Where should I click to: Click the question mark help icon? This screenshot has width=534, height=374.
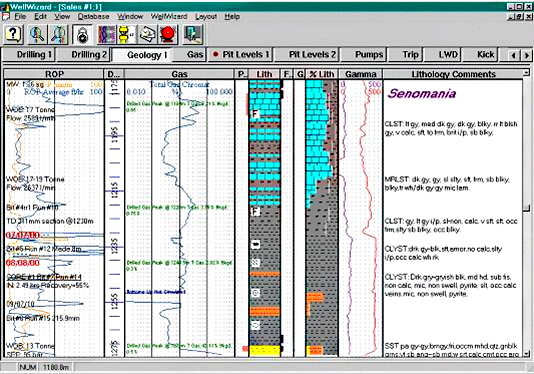tap(13, 34)
